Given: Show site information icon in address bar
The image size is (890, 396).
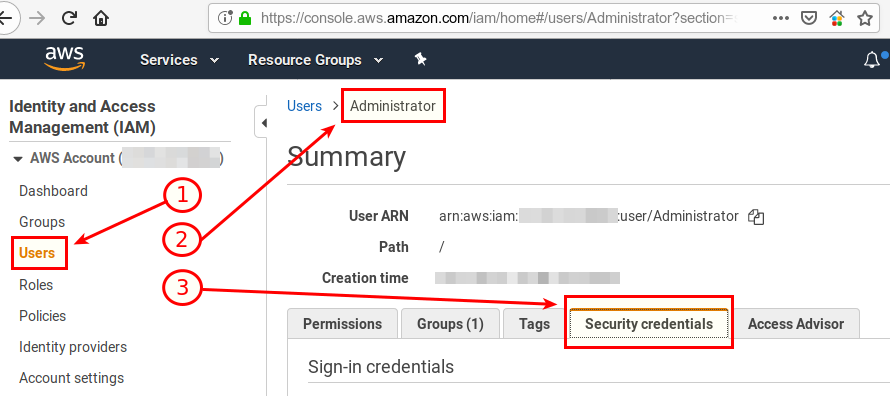Looking at the screenshot, I should point(225,19).
